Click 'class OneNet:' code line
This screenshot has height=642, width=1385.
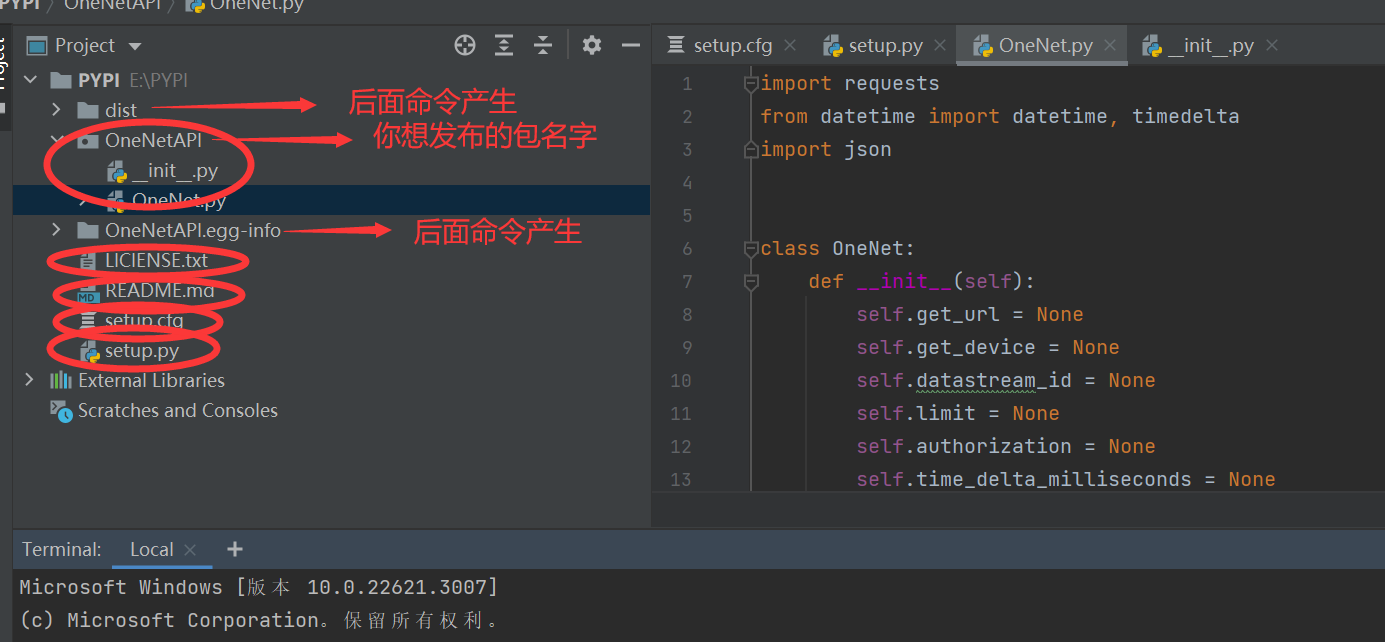[837, 249]
